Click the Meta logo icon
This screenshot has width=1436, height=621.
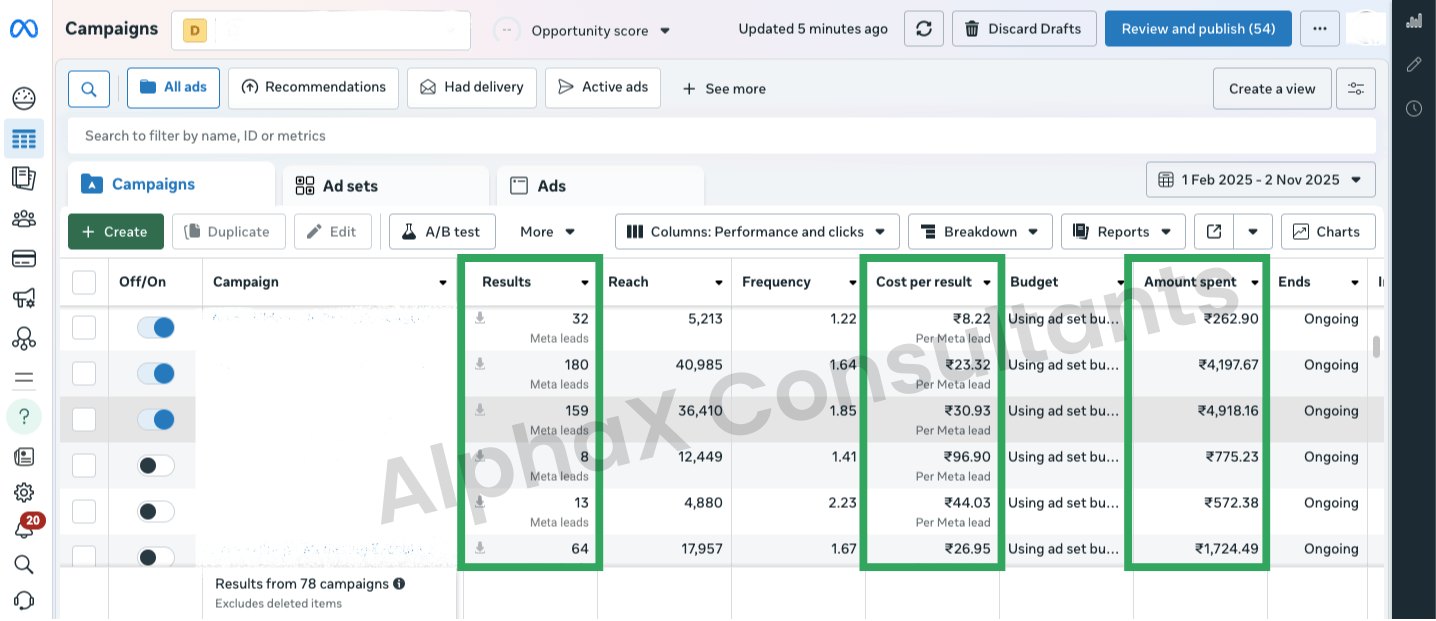pos(24,29)
